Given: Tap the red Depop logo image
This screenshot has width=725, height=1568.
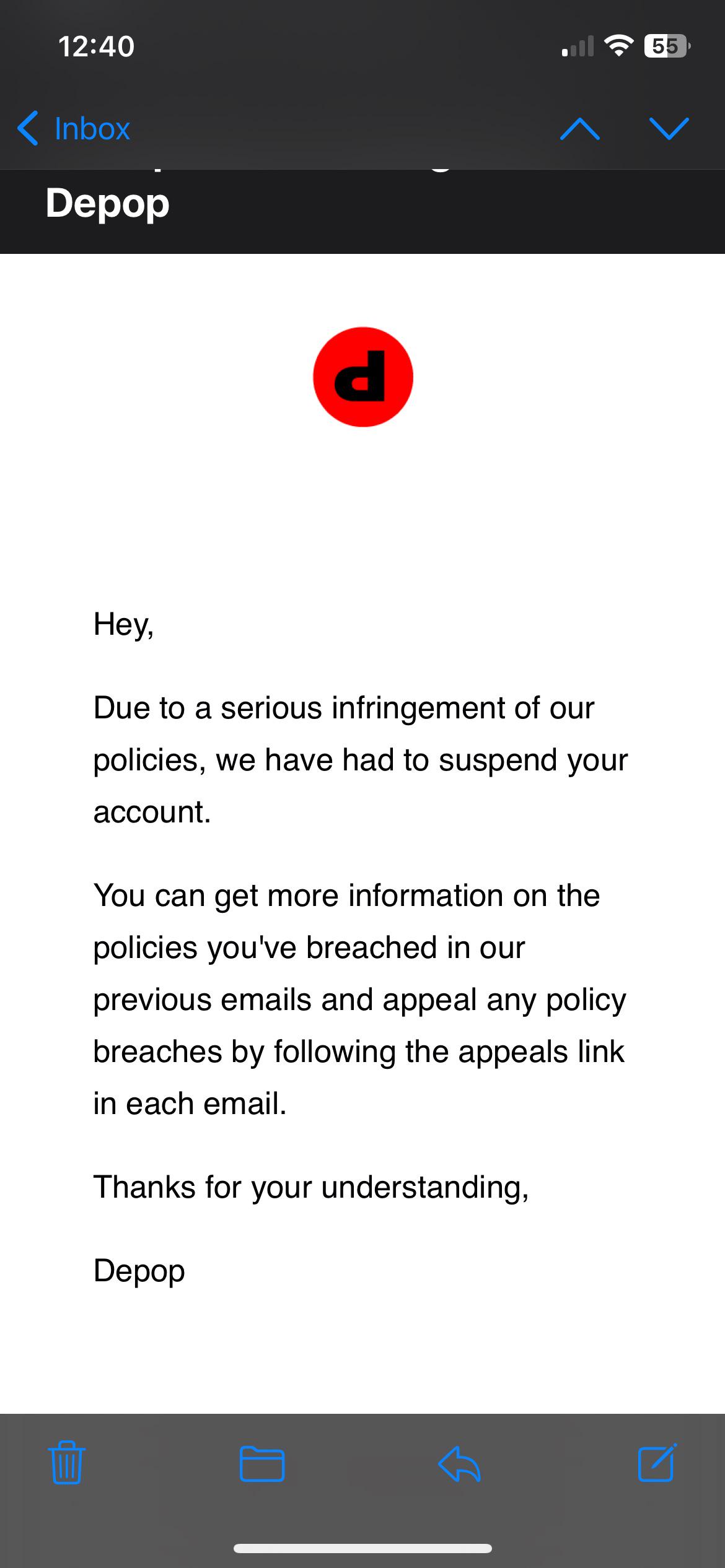Looking at the screenshot, I should click(x=363, y=378).
